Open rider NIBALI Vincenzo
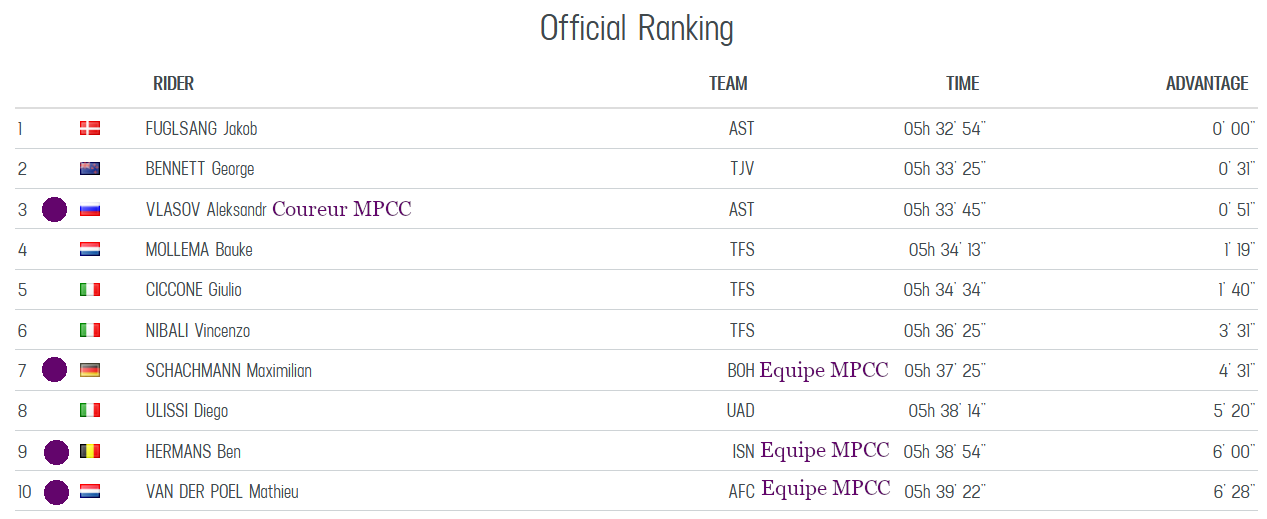Image resolution: width=1267 pixels, height=519 pixels. [x=197, y=330]
